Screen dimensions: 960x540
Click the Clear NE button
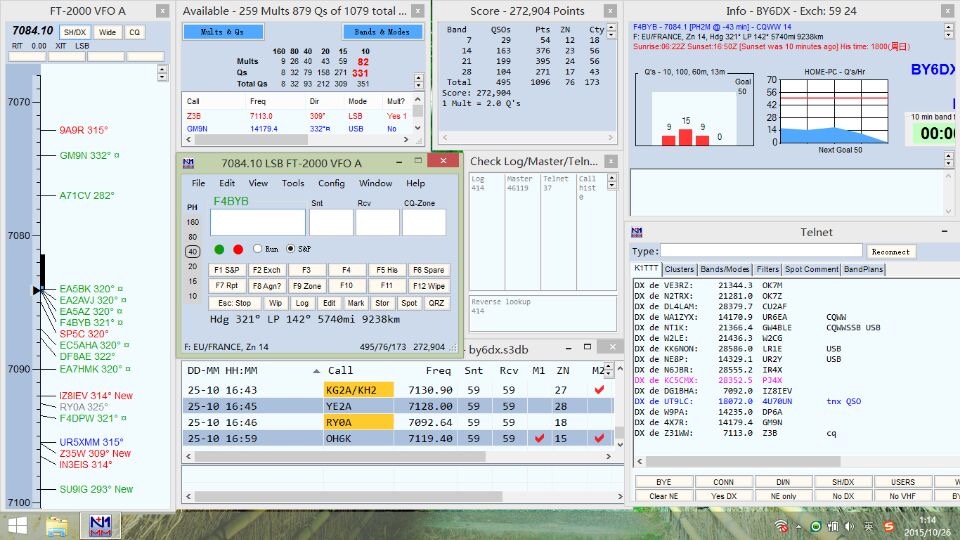664,497
